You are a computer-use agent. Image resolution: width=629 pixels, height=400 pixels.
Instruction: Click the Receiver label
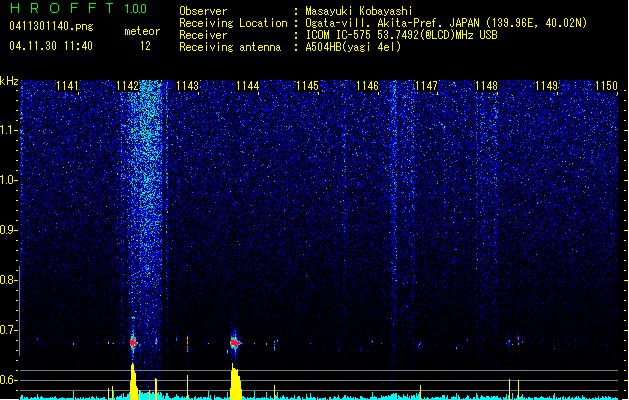pyautogui.click(x=203, y=35)
